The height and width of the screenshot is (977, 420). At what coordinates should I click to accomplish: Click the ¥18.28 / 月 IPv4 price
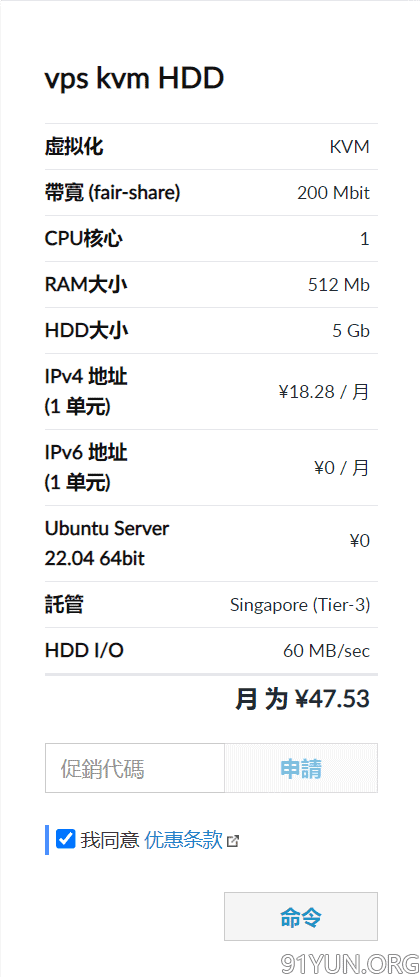pos(324,392)
